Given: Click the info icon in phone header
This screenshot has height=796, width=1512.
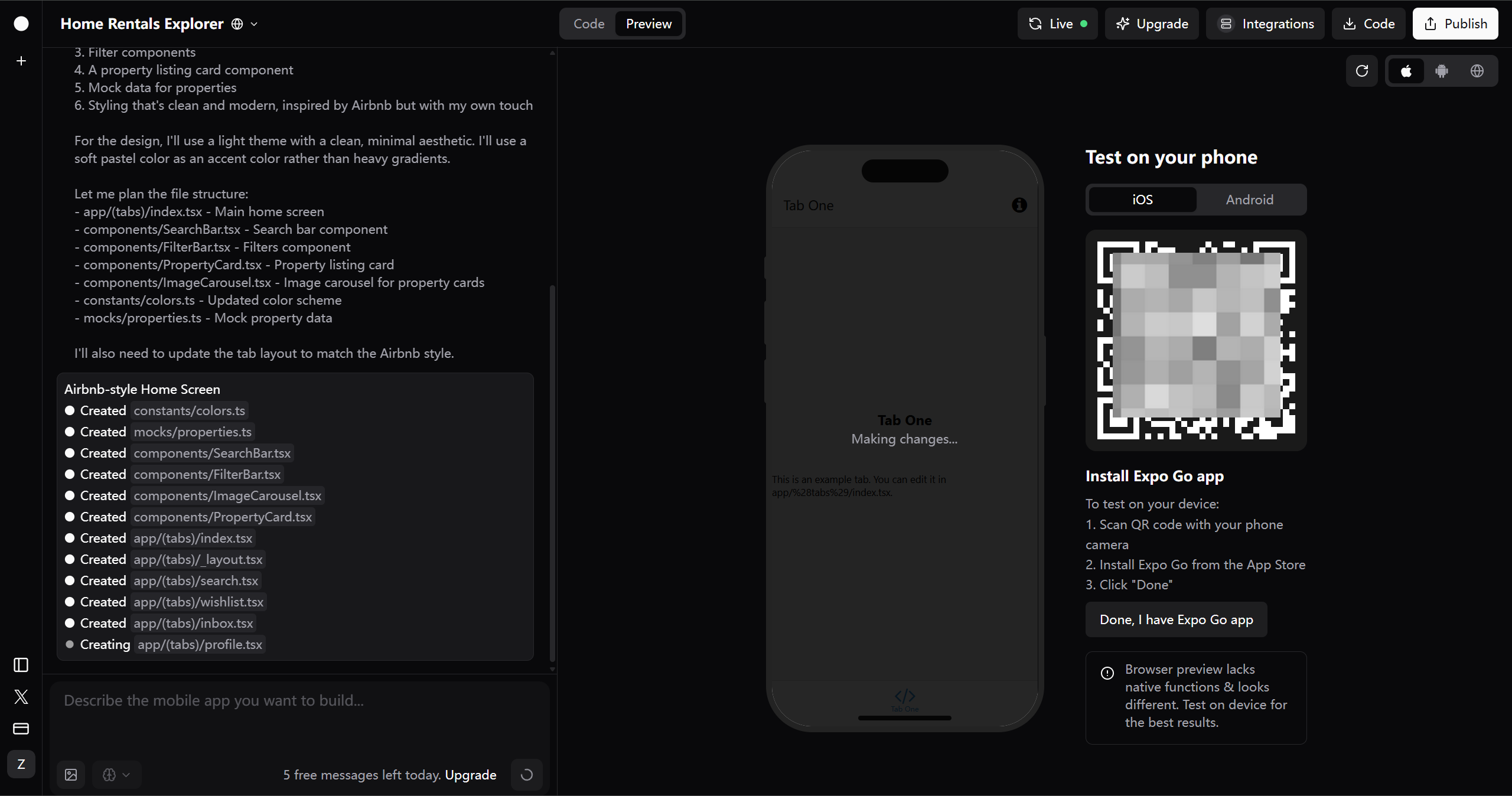Looking at the screenshot, I should (1019, 205).
